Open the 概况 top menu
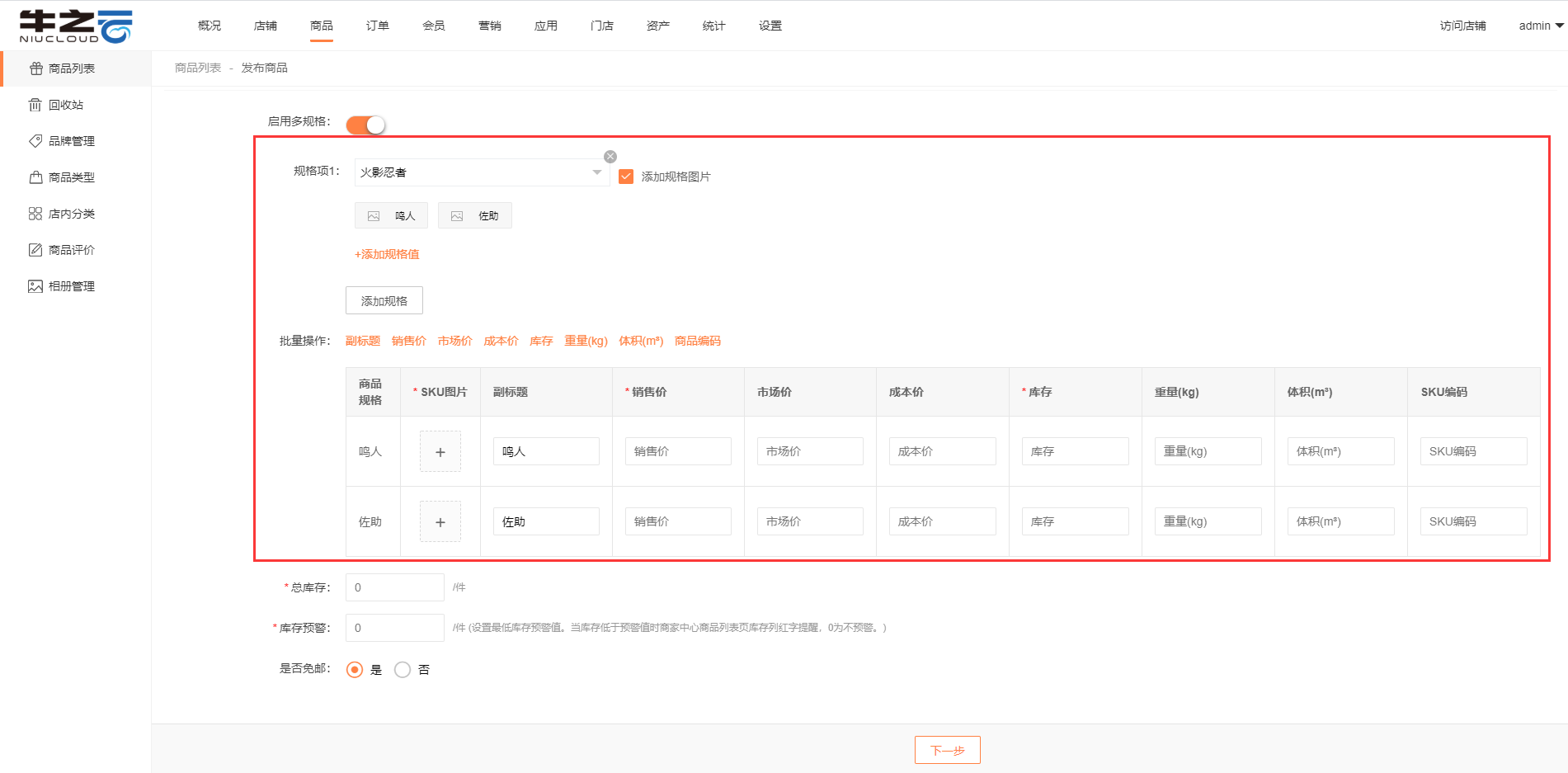Viewport: 1568px width, 773px height. click(x=210, y=26)
